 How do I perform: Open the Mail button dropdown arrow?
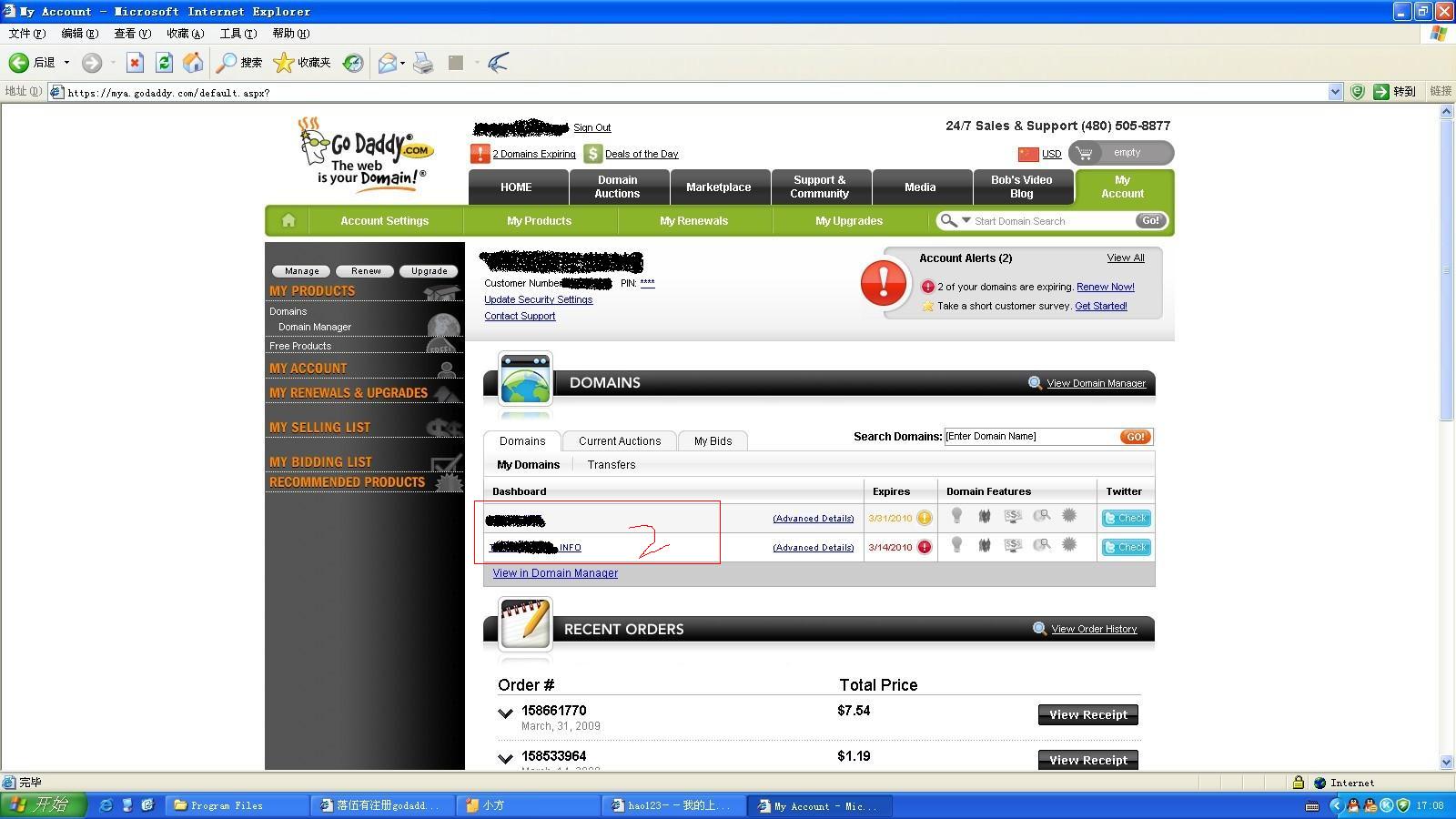pyautogui.click(x=402, y=63)
